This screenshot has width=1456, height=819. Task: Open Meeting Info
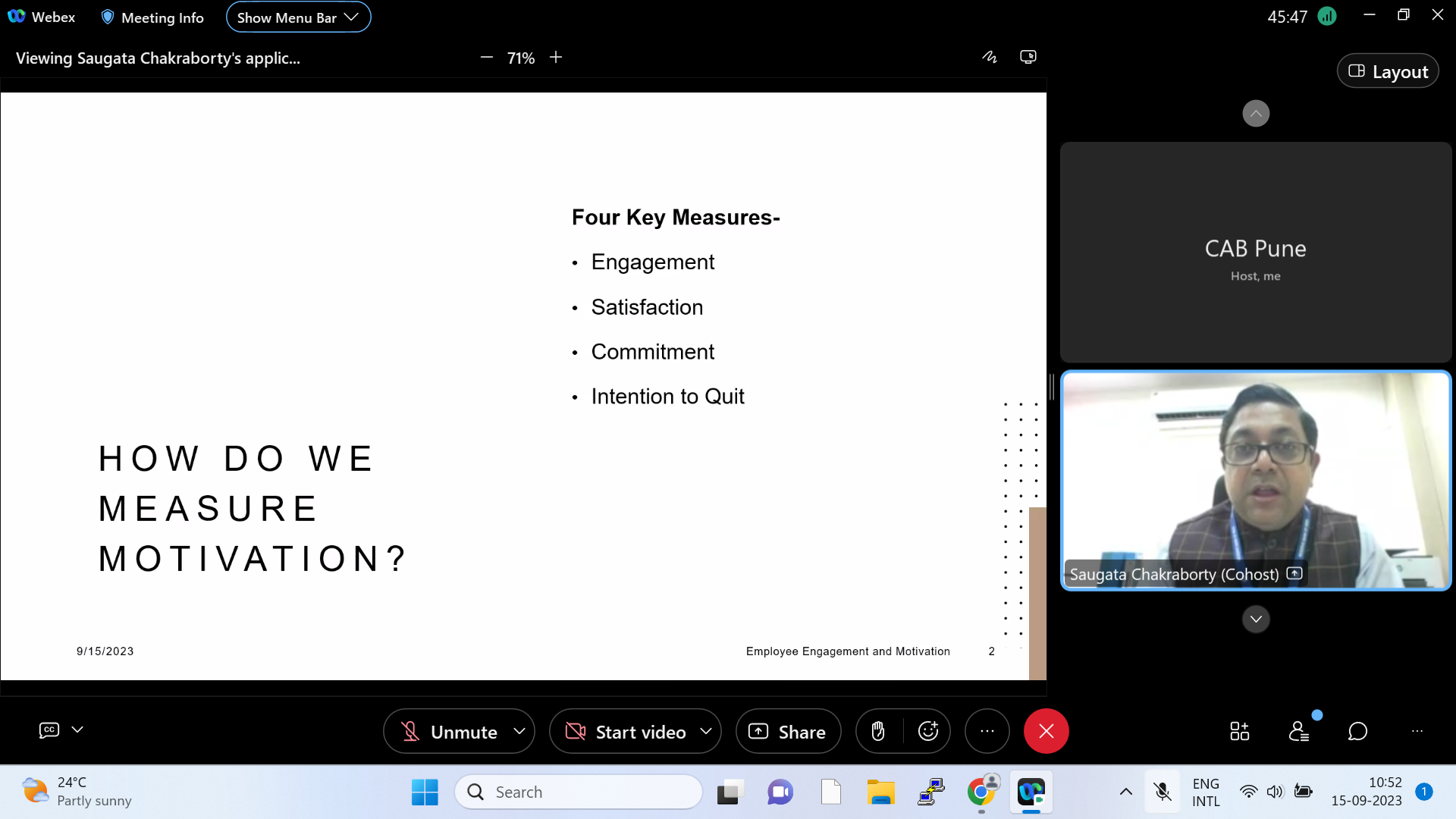[x=152, y=17]
